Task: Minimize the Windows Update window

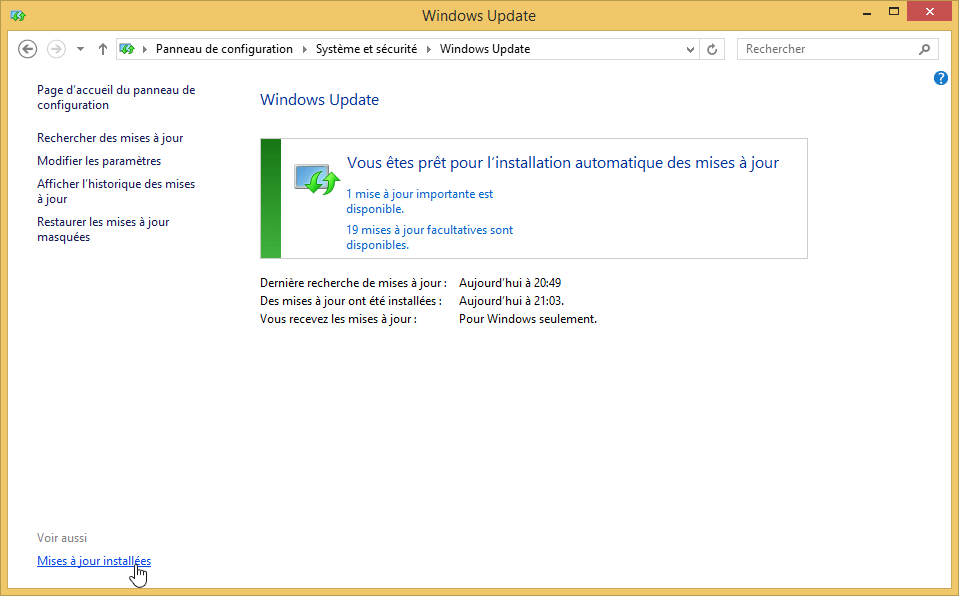Action: click(x=867, y=13)
